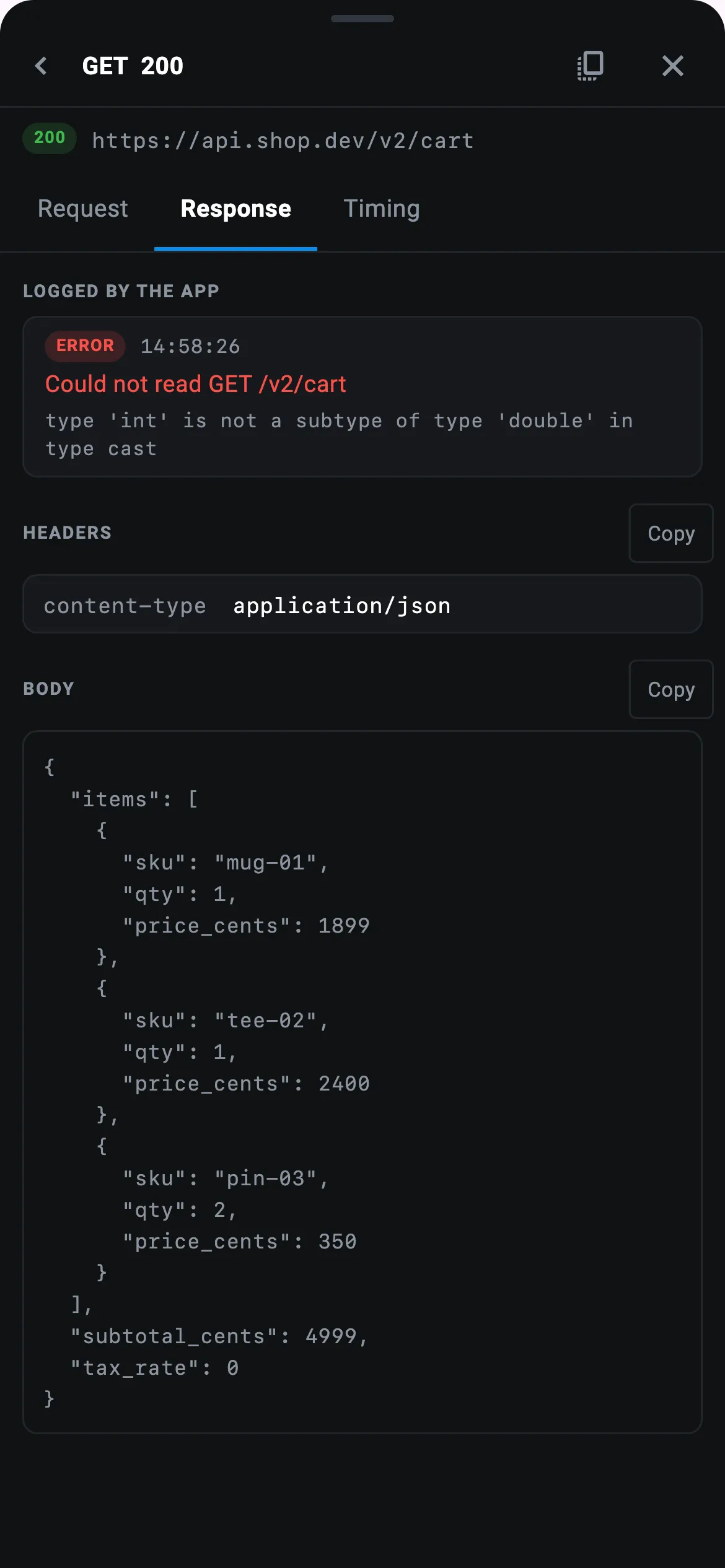Switch to the Request tab
The height and width of the screenshot is (1568, 725).
83,209
